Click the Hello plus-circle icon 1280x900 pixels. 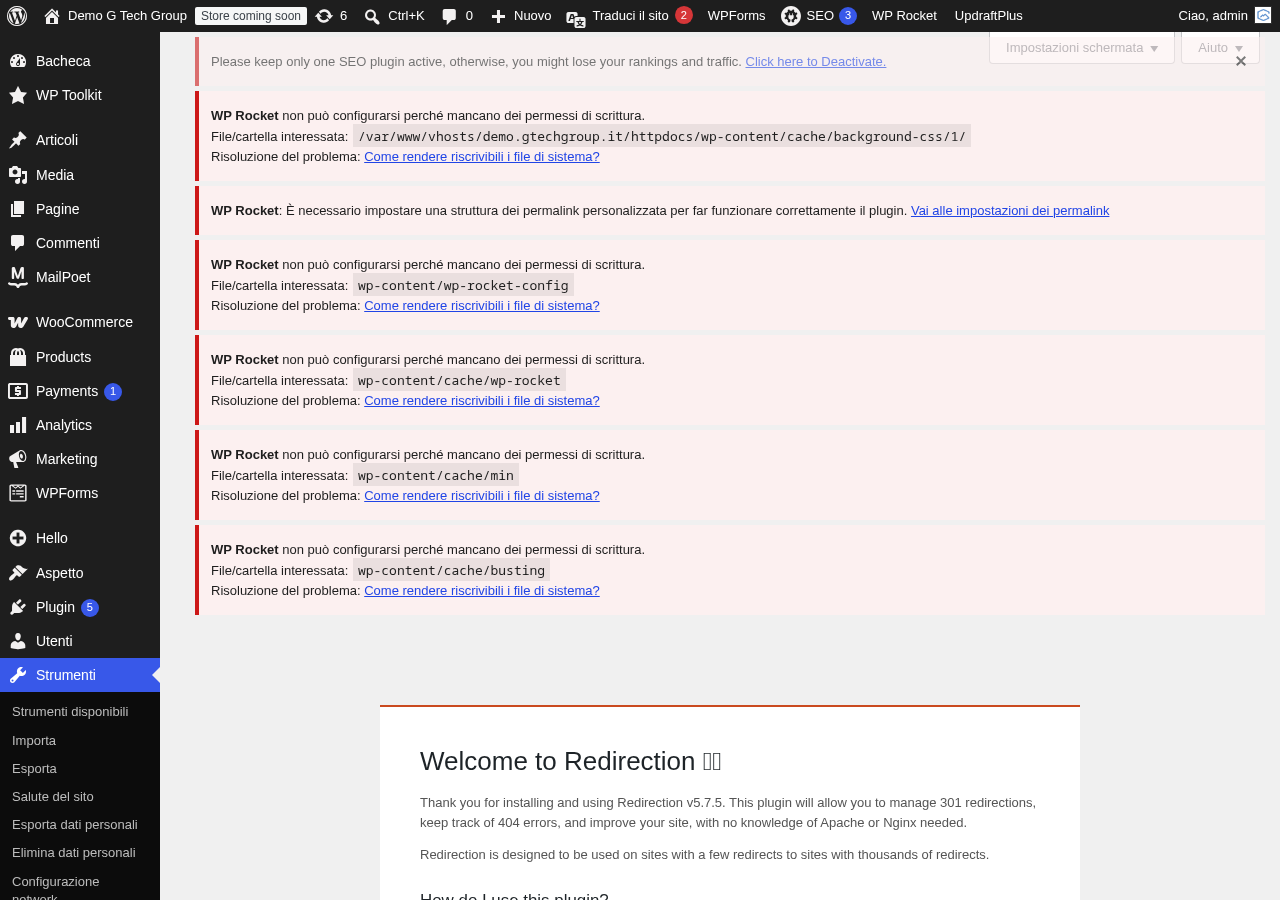18,538
